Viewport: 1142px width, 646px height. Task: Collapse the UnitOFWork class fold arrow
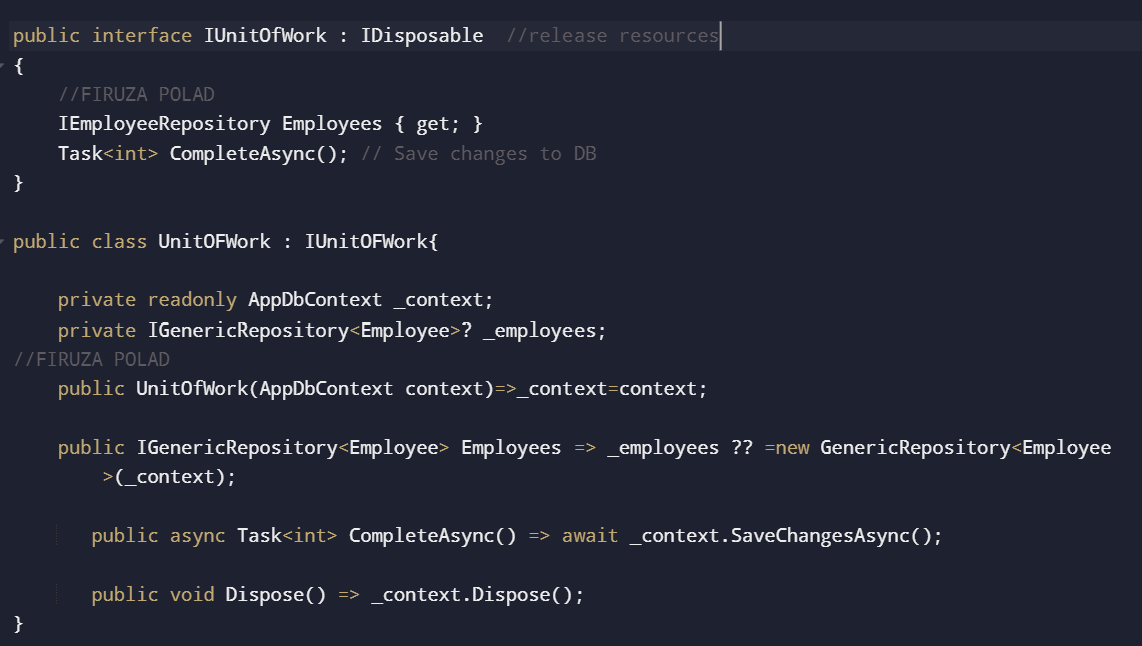click(3, 242)
